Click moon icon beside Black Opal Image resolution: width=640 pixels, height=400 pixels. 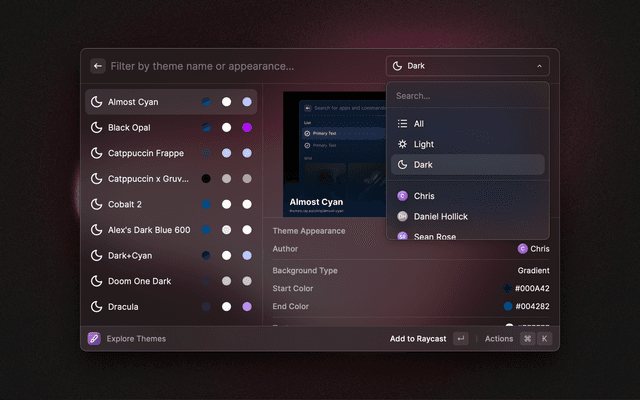coord(96,128)
